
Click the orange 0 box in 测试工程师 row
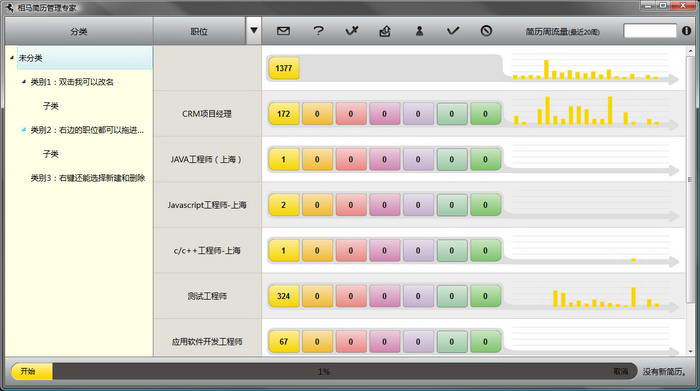click(317, 296)
